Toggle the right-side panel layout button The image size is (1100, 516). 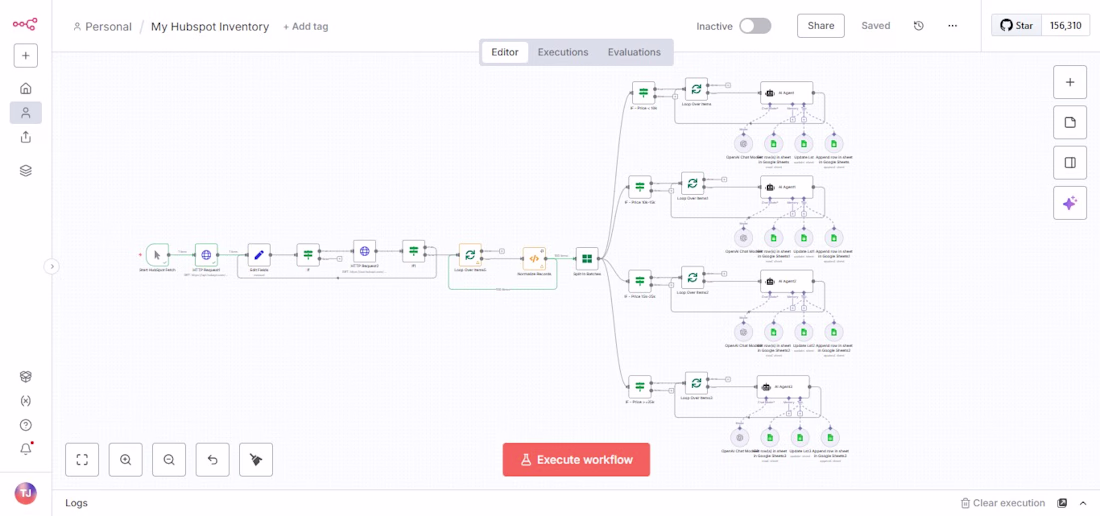point(1069,163)
